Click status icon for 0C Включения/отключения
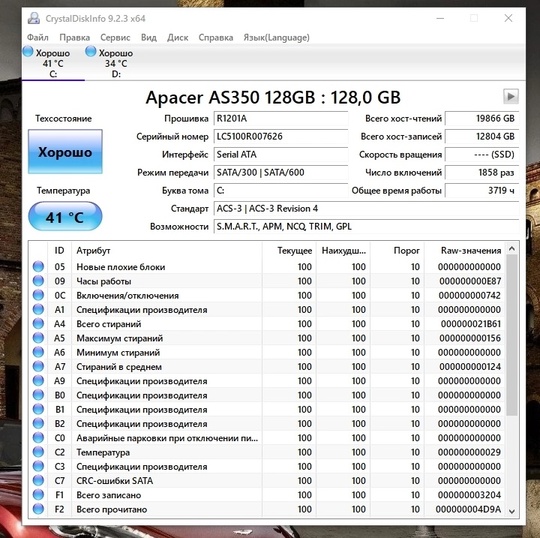The height and width of the screenshot is (538, 540). (38, 295)
